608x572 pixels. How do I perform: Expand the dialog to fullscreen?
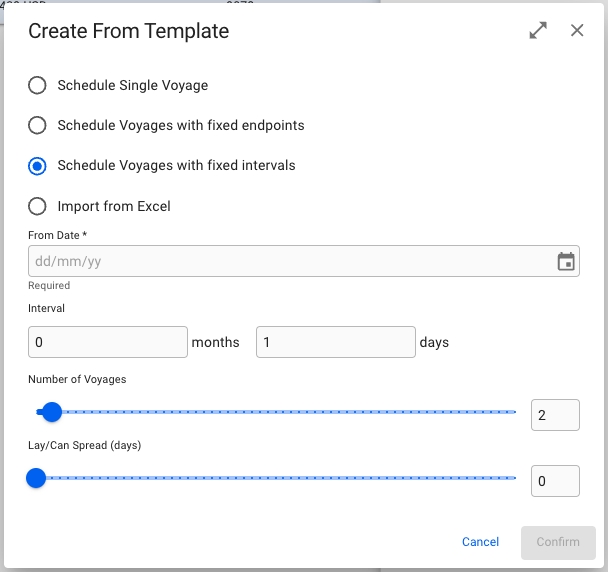coord(538,31)
